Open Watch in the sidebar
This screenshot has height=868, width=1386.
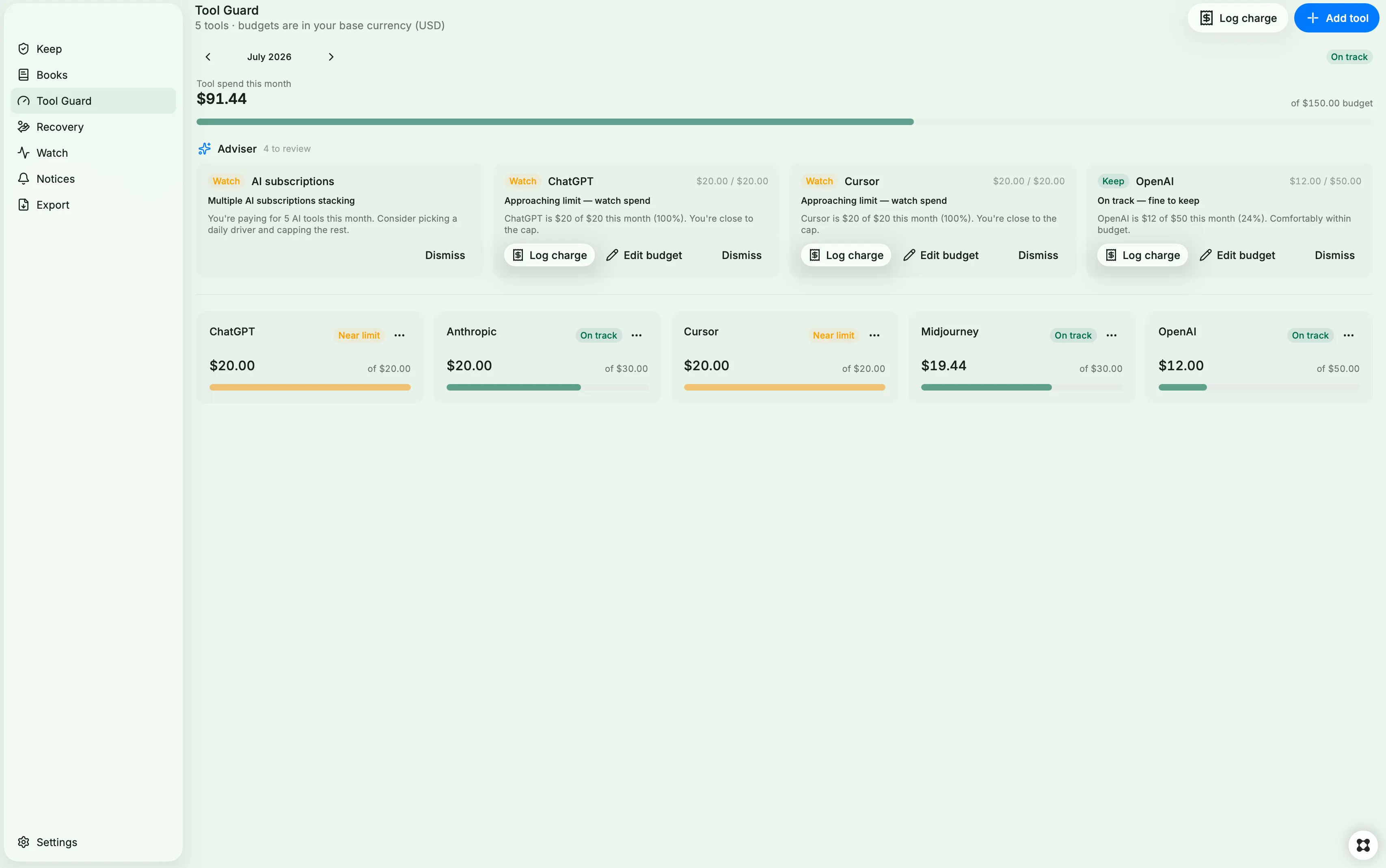93,153
